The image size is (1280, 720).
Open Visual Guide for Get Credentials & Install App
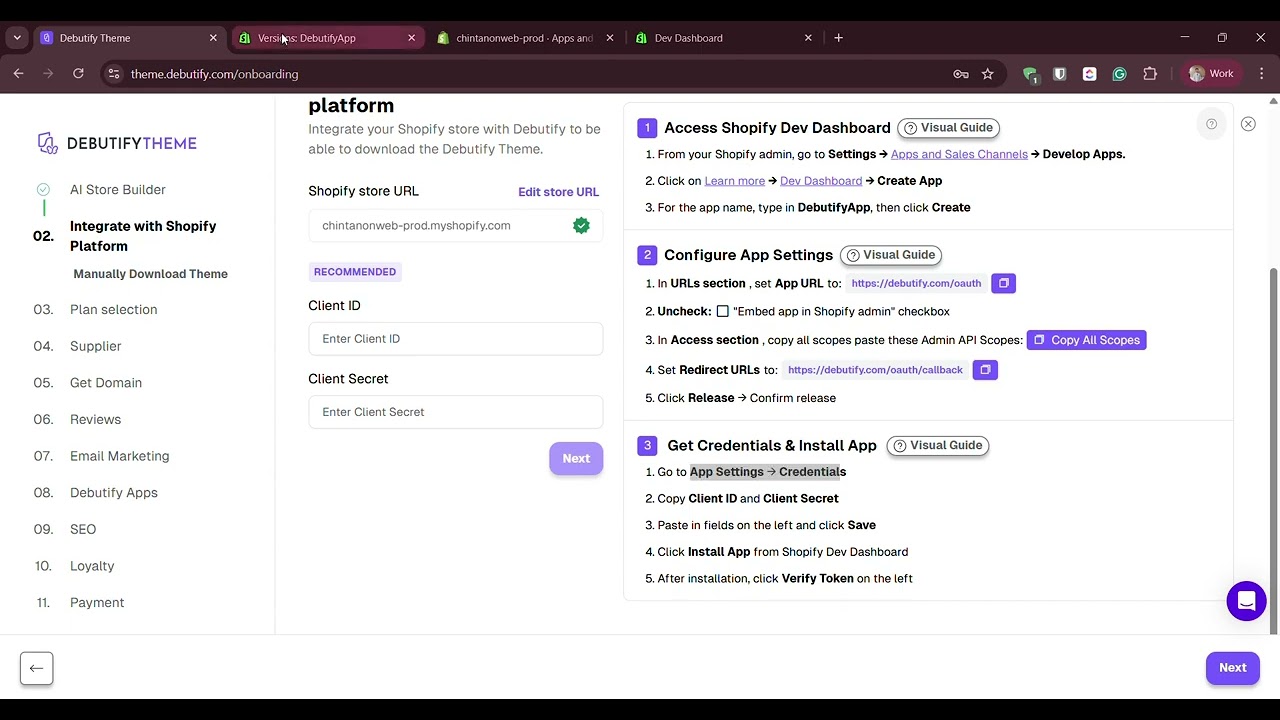938,445
